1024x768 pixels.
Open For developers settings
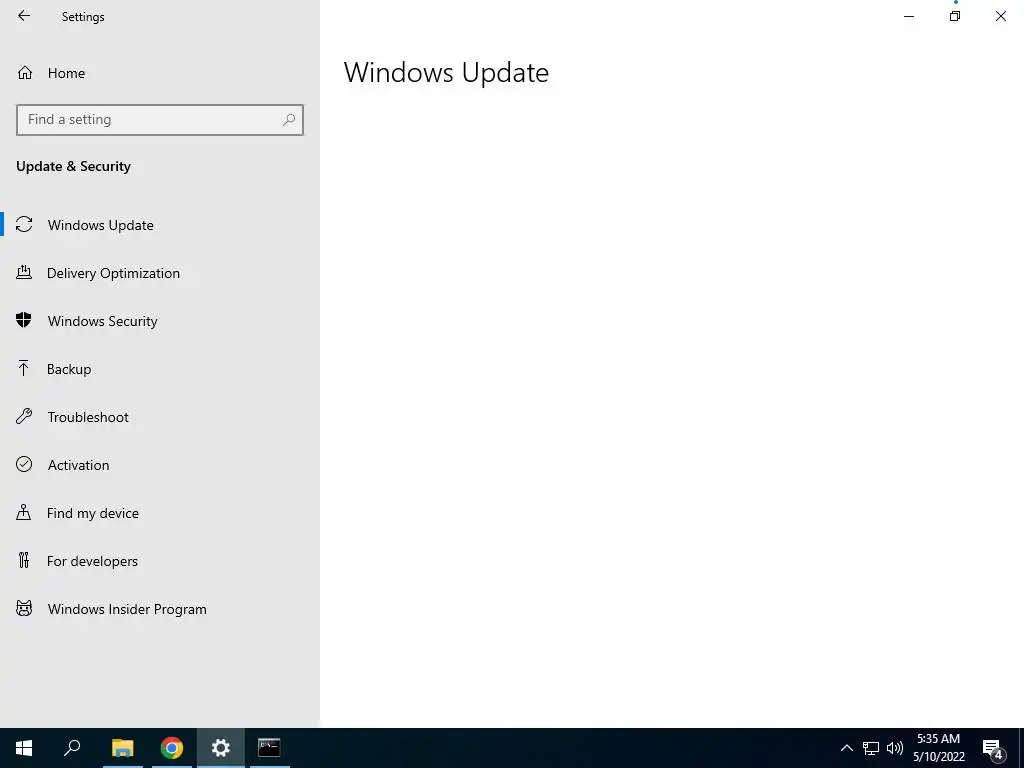[160, 561]
